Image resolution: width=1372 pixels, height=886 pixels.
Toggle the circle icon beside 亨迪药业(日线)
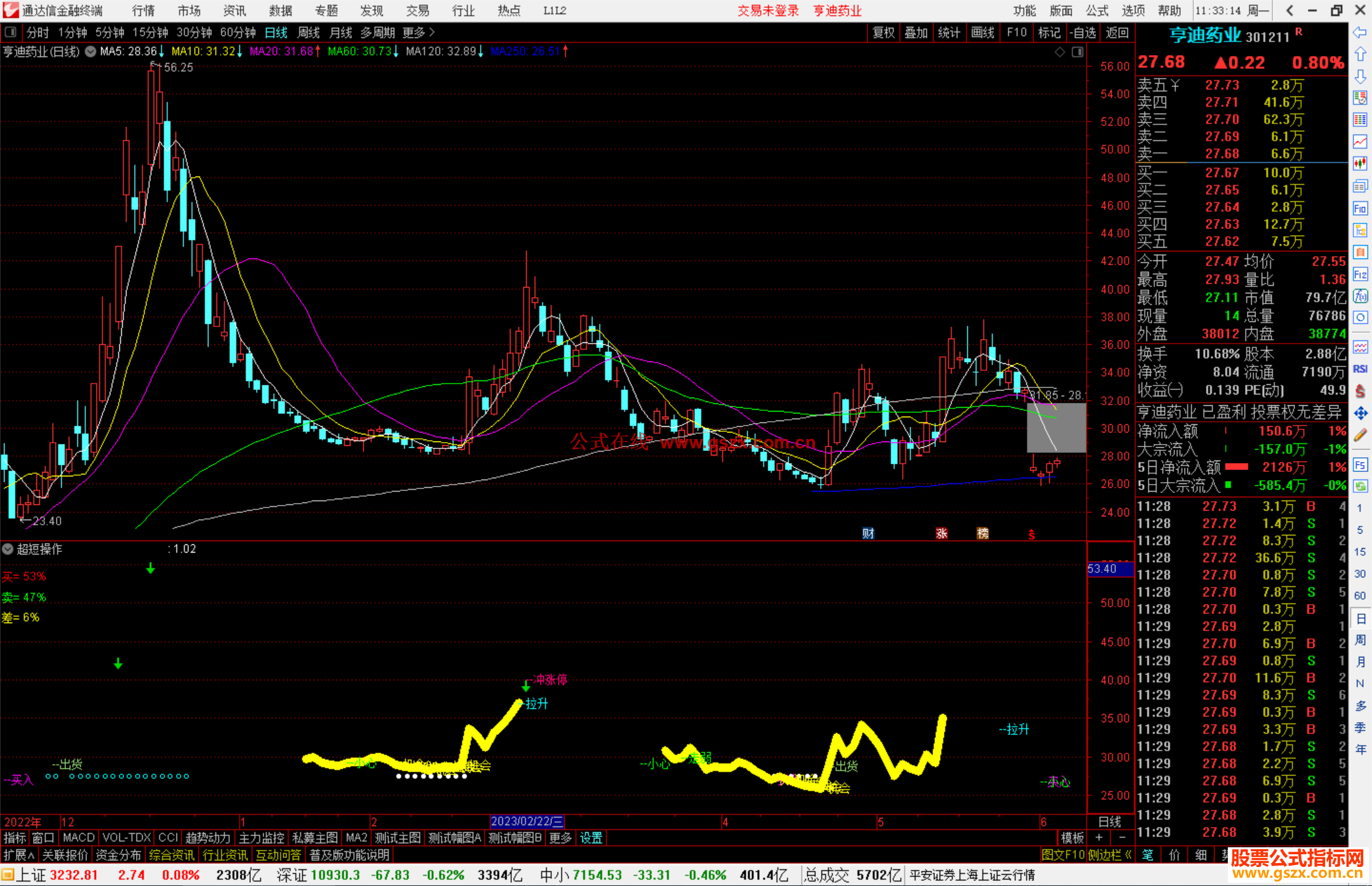coord(90,51)
